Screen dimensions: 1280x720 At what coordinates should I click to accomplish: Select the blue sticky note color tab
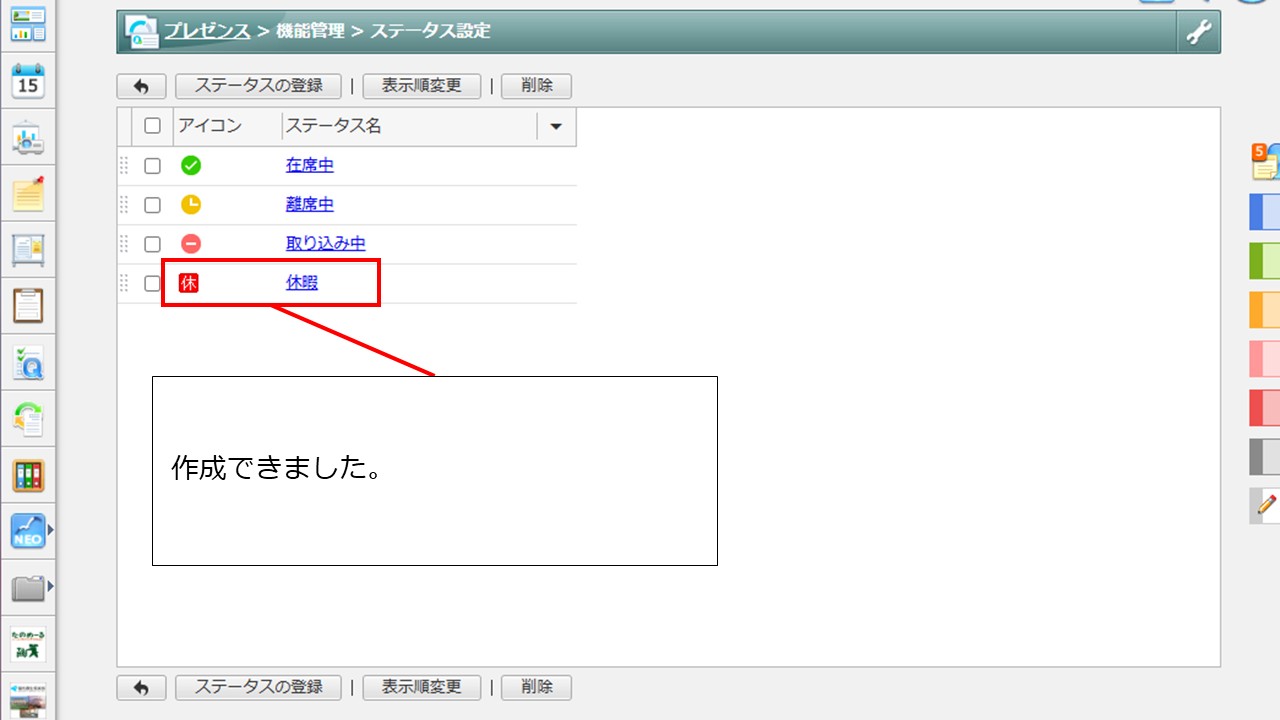(1265, 212)
